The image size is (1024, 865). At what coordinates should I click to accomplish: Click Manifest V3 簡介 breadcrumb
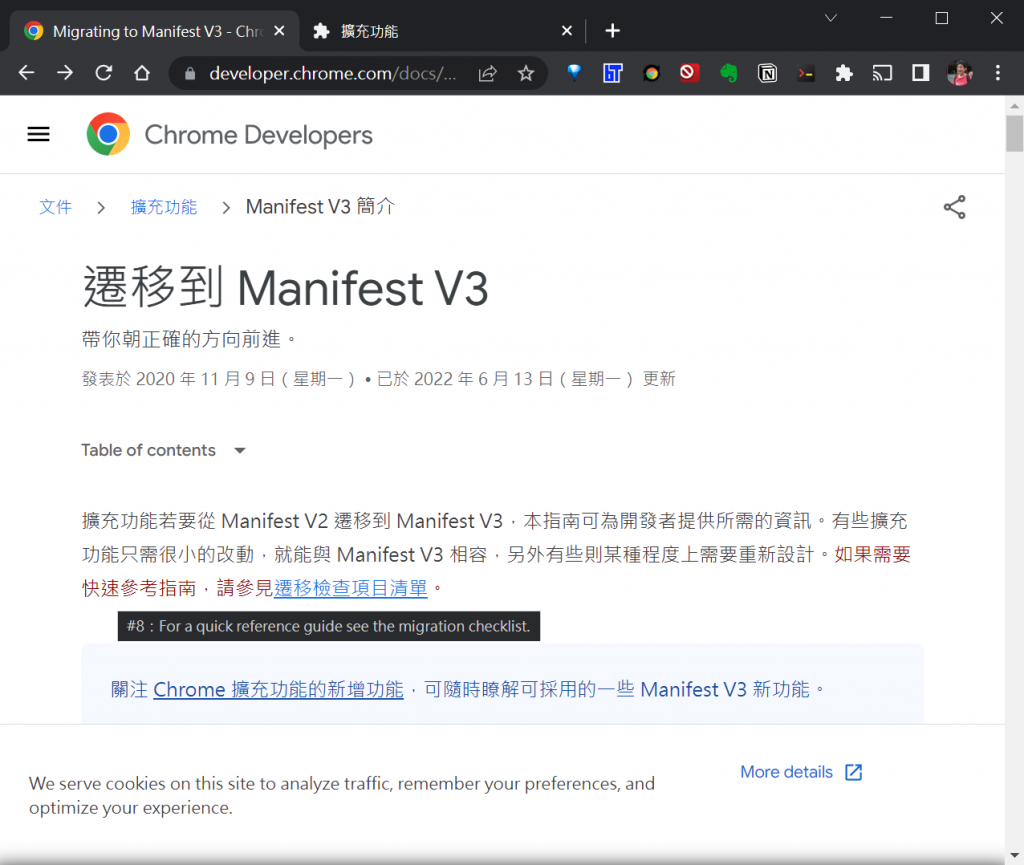pyautogui.click(x=320, y=206)
